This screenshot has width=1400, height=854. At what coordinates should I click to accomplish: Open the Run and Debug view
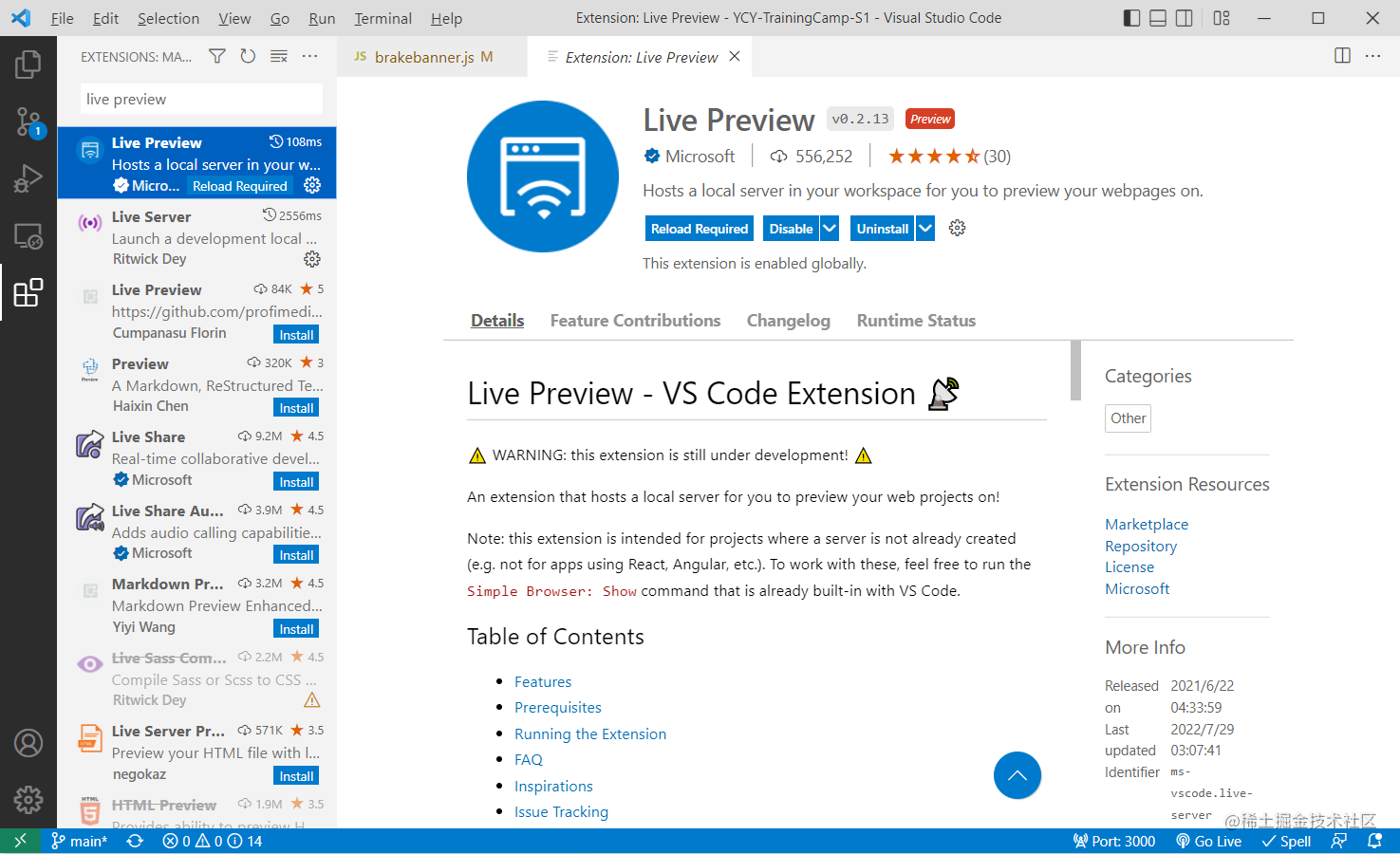click(x=28, y=178)
